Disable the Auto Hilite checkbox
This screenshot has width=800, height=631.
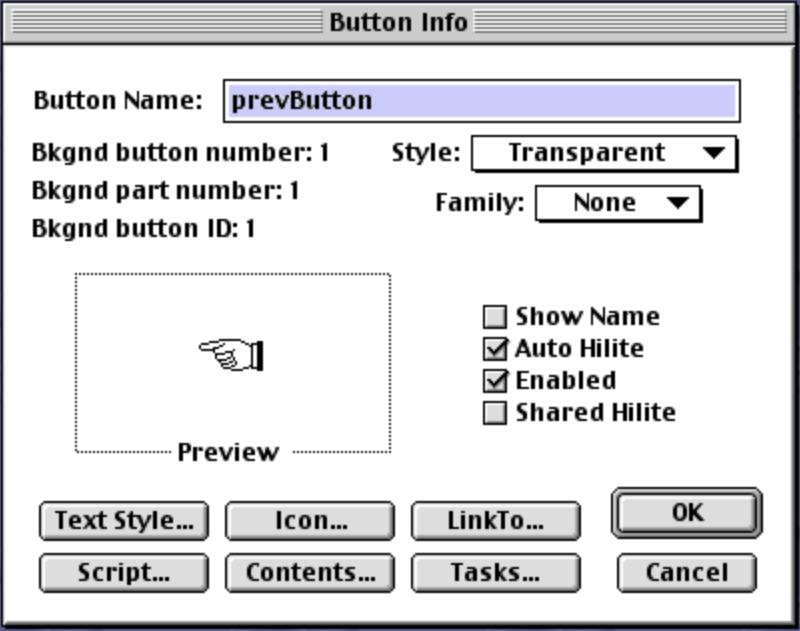[x=493, y=351]
